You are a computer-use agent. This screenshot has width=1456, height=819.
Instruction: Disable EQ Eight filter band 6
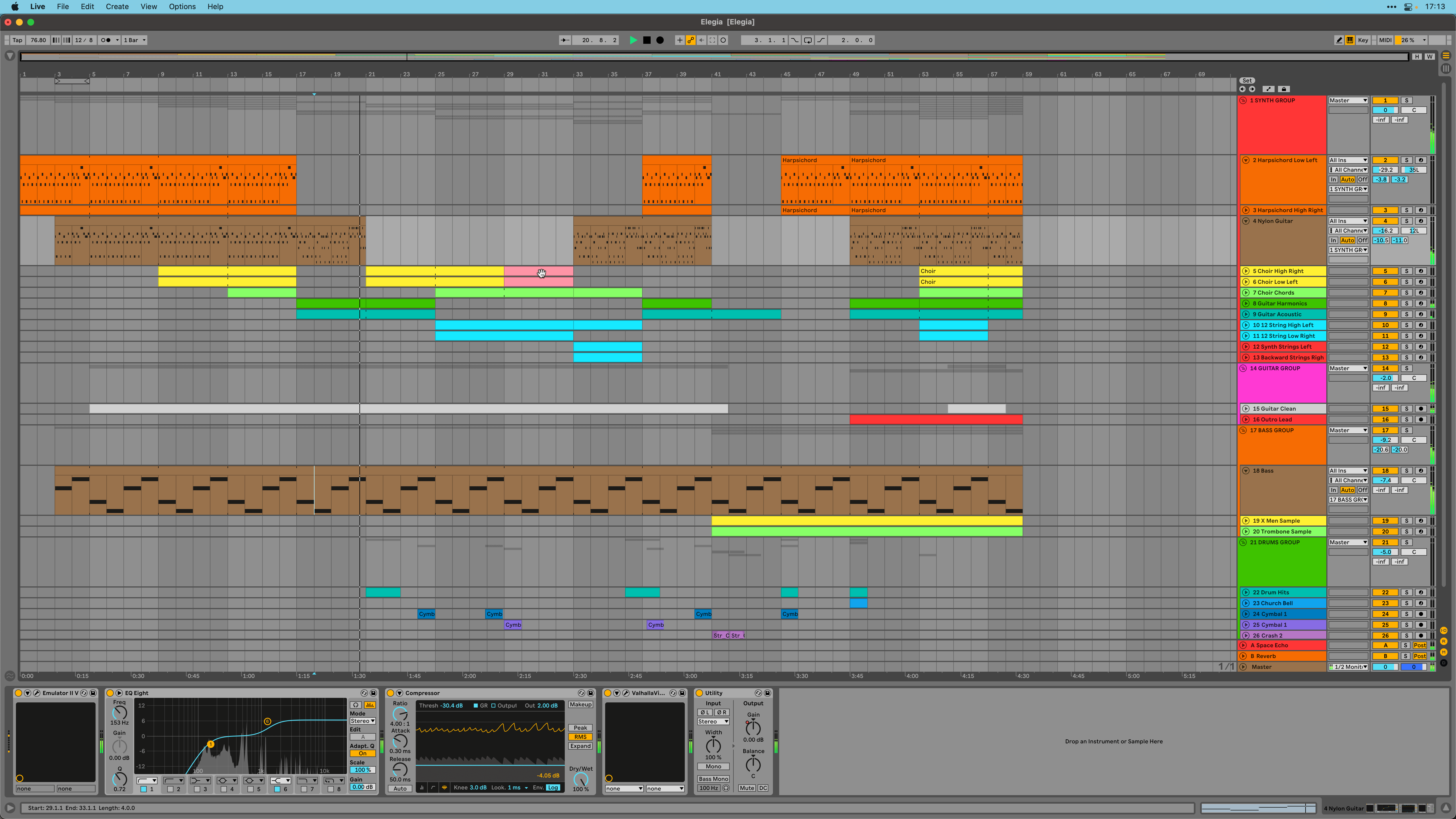click(277, 789)
